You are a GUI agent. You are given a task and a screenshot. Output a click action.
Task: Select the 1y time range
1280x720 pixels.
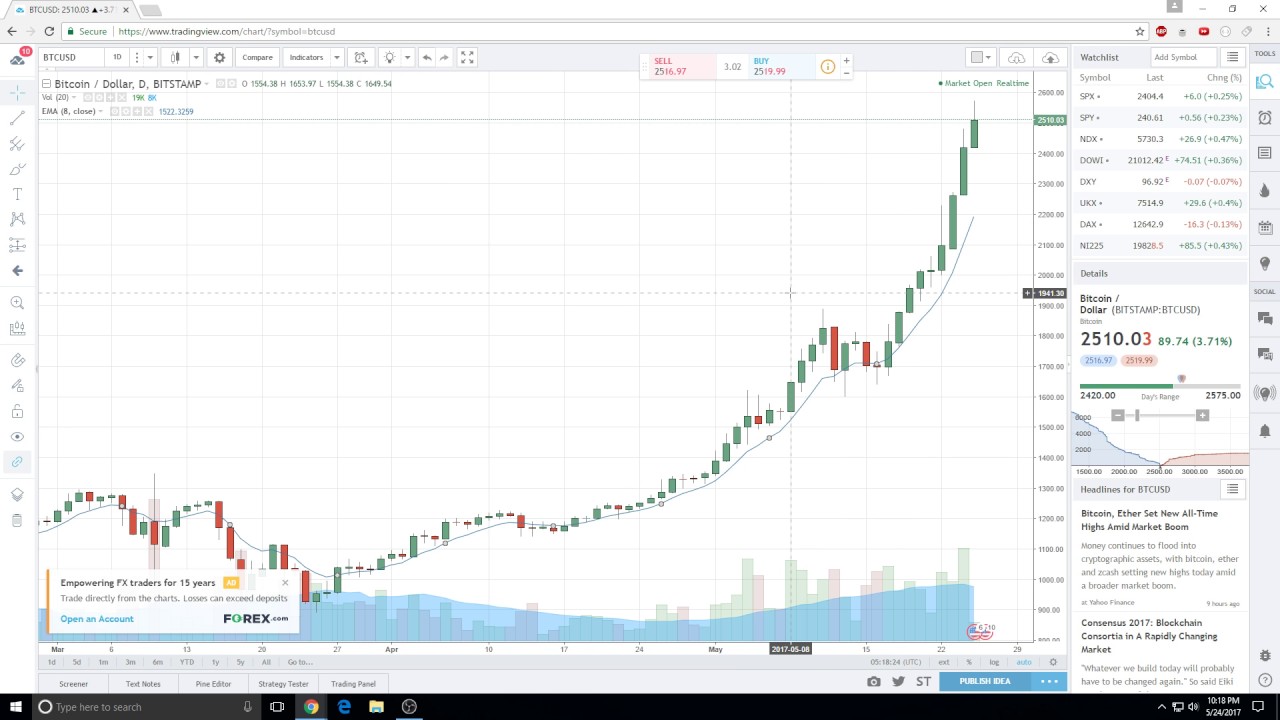(215, 662)
